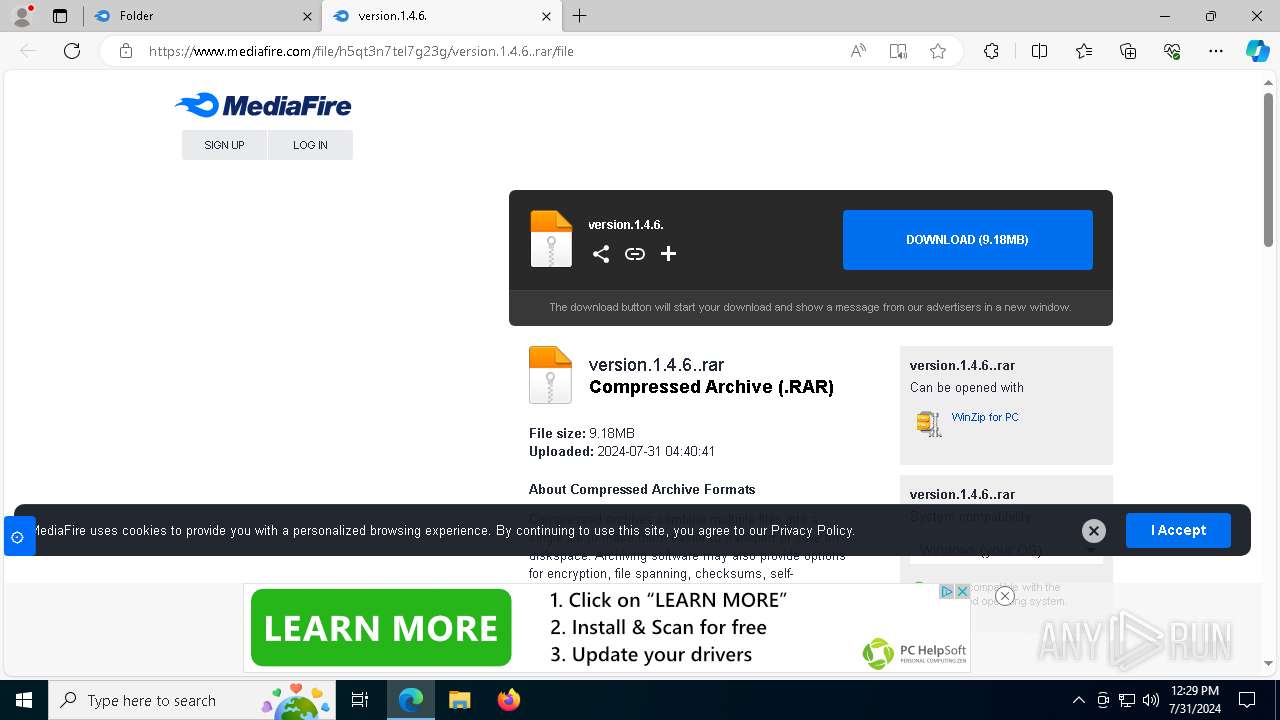The image size is (1280, 720).
Task: Copy link using the chain icon
Action: tap(635, 254)
